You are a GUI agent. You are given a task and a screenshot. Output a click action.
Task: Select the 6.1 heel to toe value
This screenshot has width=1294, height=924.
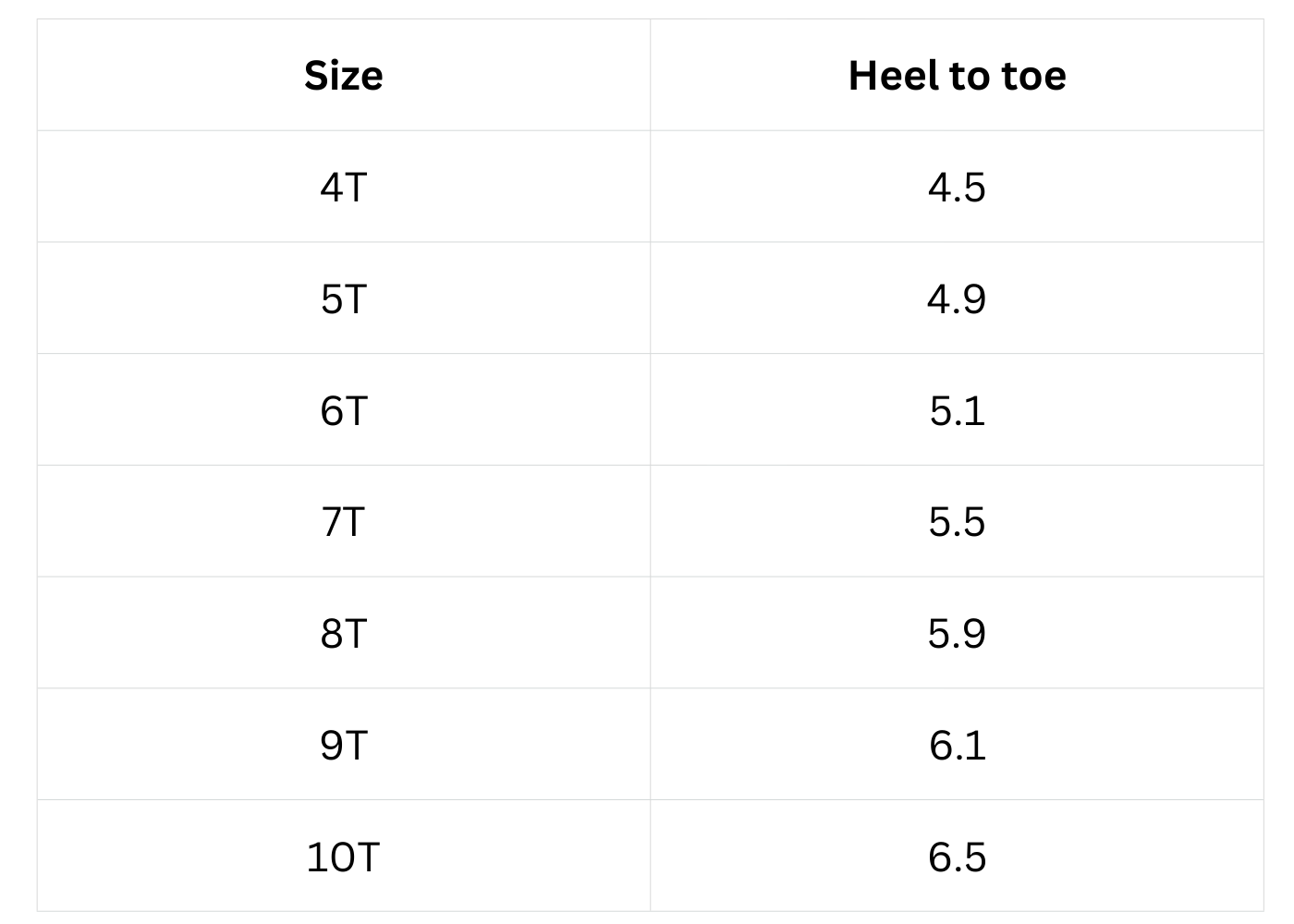957,745
